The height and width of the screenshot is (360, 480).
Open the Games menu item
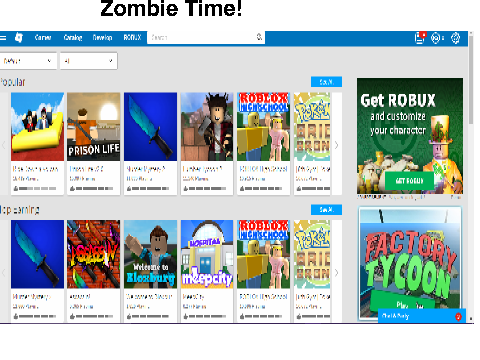coord(43,38)
